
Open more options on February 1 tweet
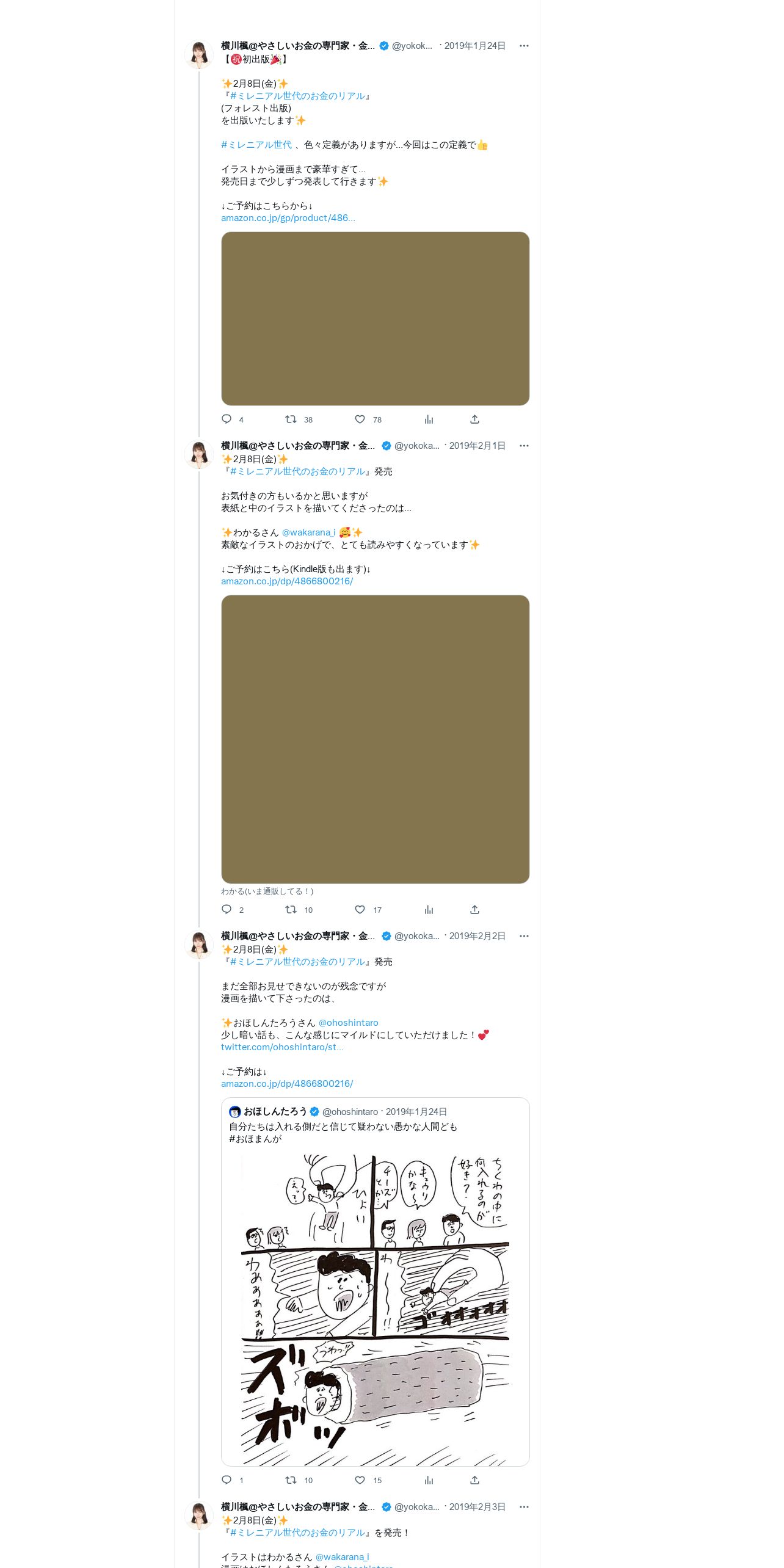pyautogui.click(x=524, y=446)
